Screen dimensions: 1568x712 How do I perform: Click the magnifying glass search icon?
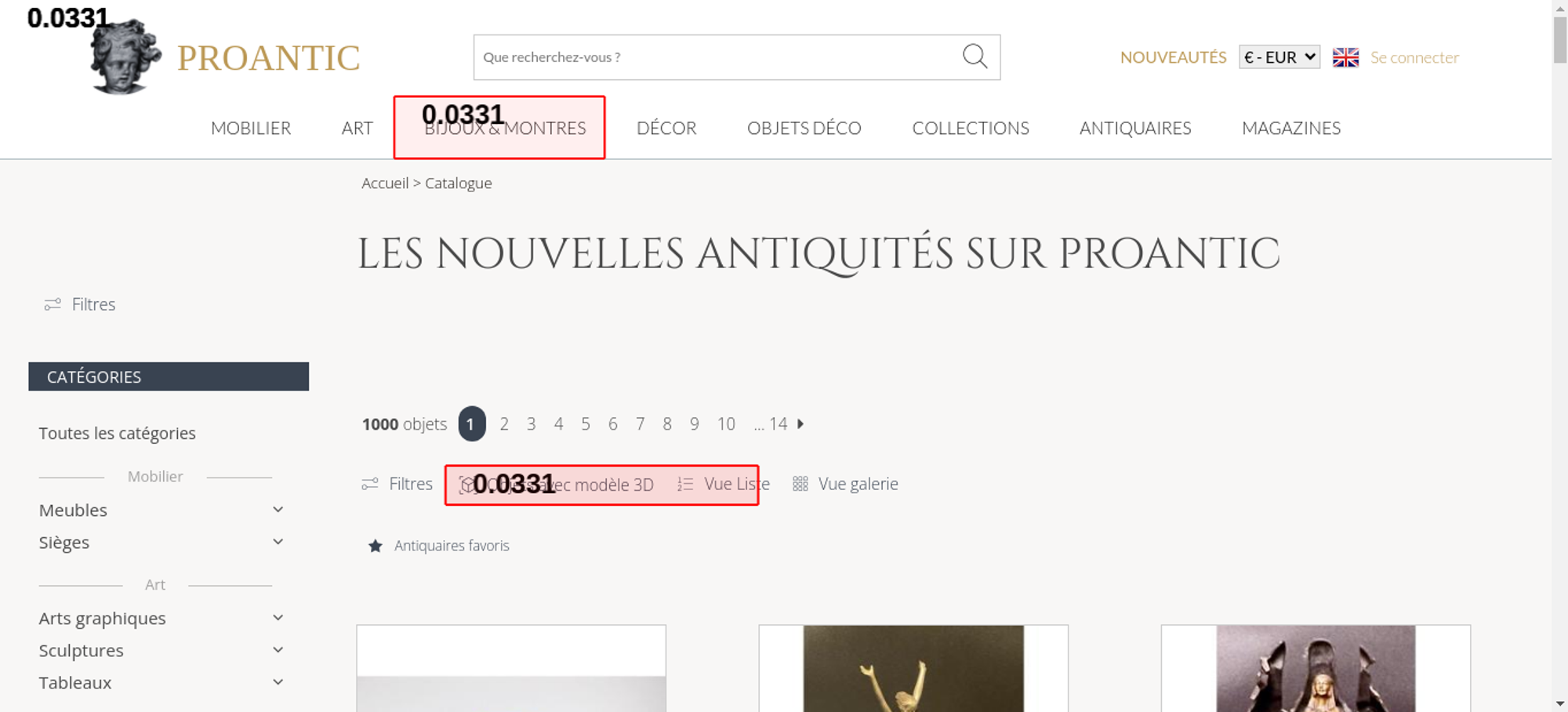point(975,56)
